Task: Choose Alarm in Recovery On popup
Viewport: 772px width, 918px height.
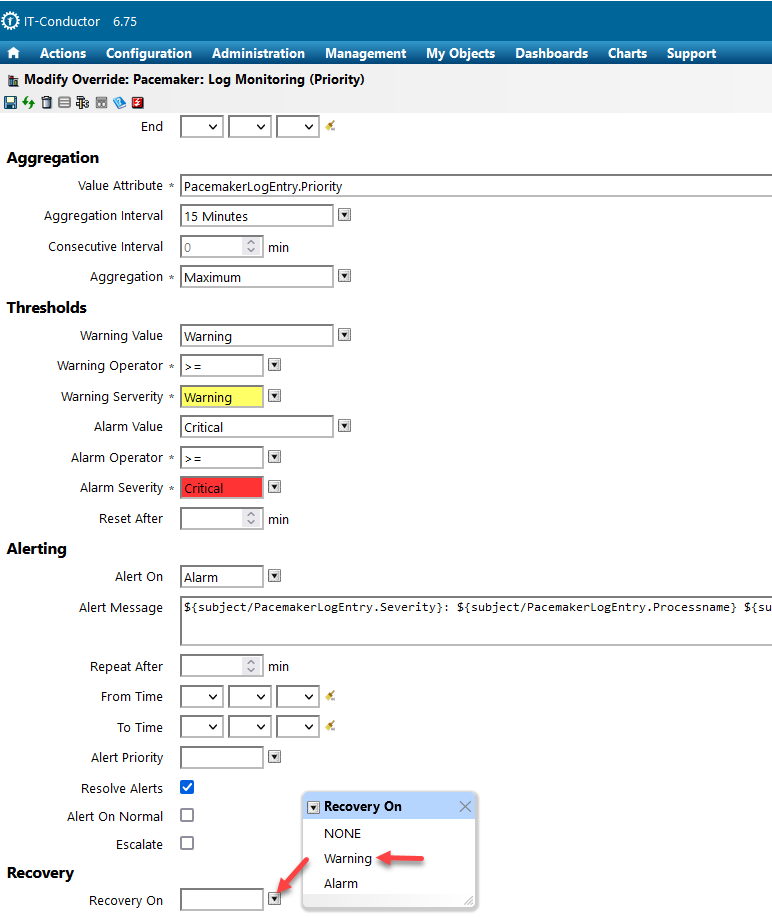Action: coord(341,883)
